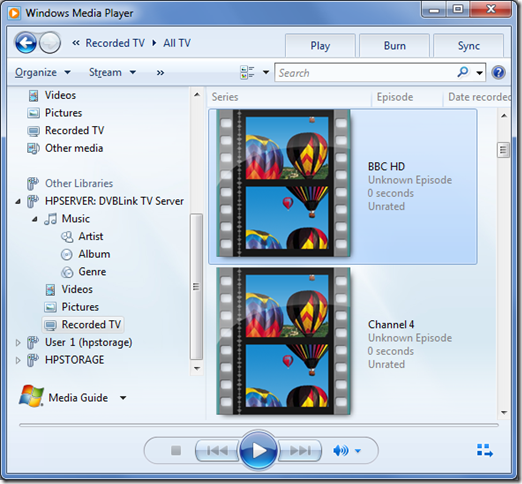The width and height of the screenshot is (522, 484).
Task: Switch to Now Playing view icon
Action: pos(485,450)
